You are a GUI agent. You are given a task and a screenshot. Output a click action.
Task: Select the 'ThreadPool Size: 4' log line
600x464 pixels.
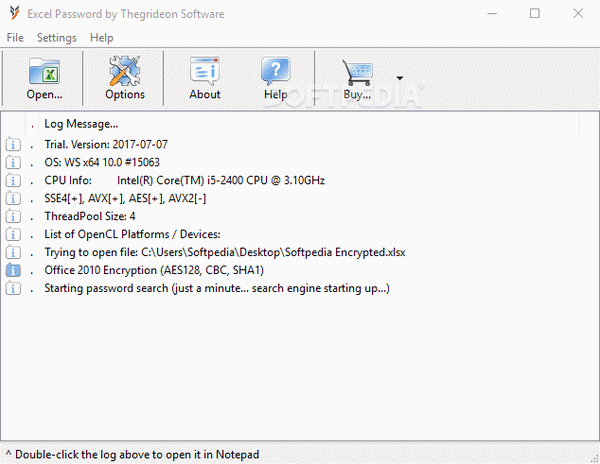click(x=90, y=216)
